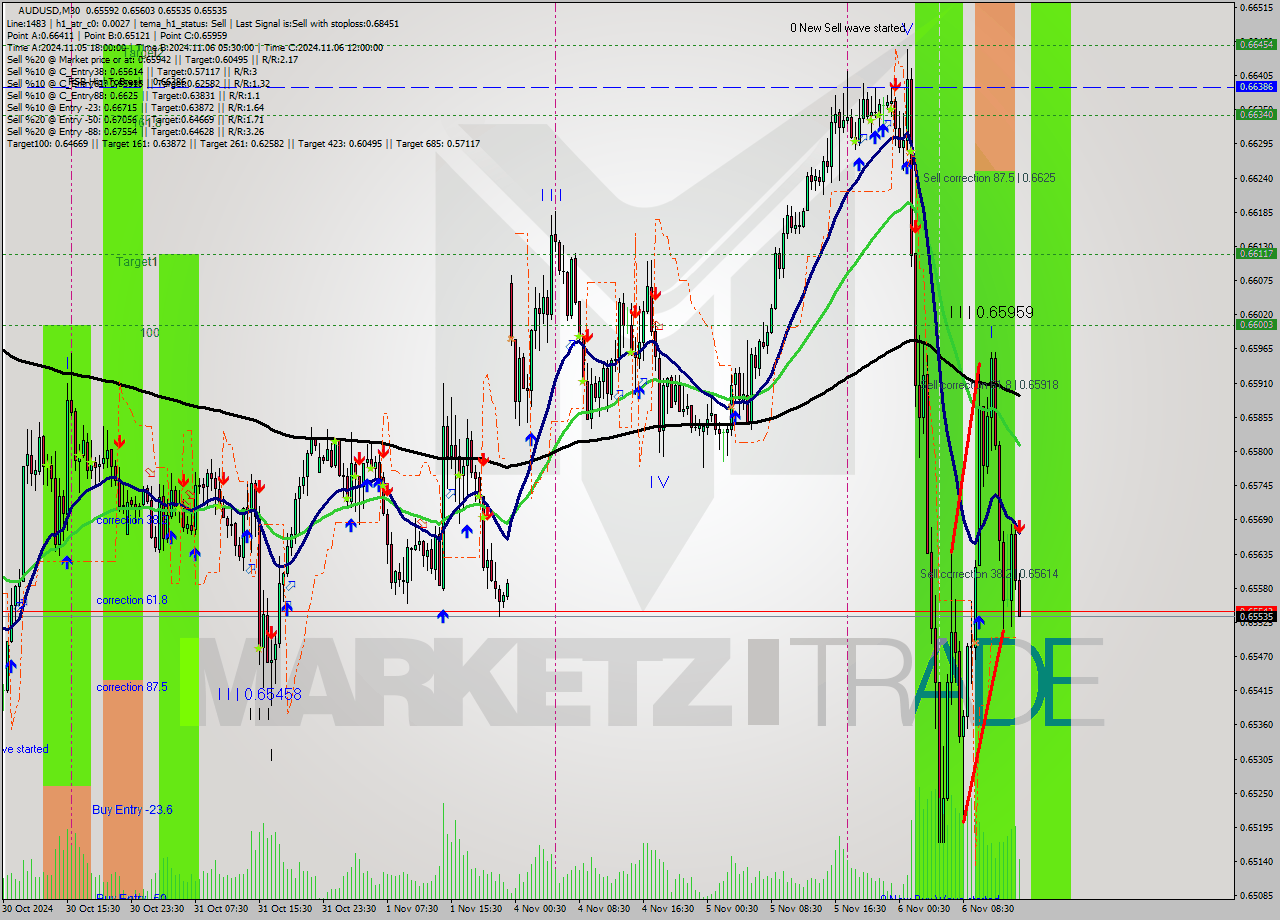Click the blue 'correction 87.5' label

point(132,687)
